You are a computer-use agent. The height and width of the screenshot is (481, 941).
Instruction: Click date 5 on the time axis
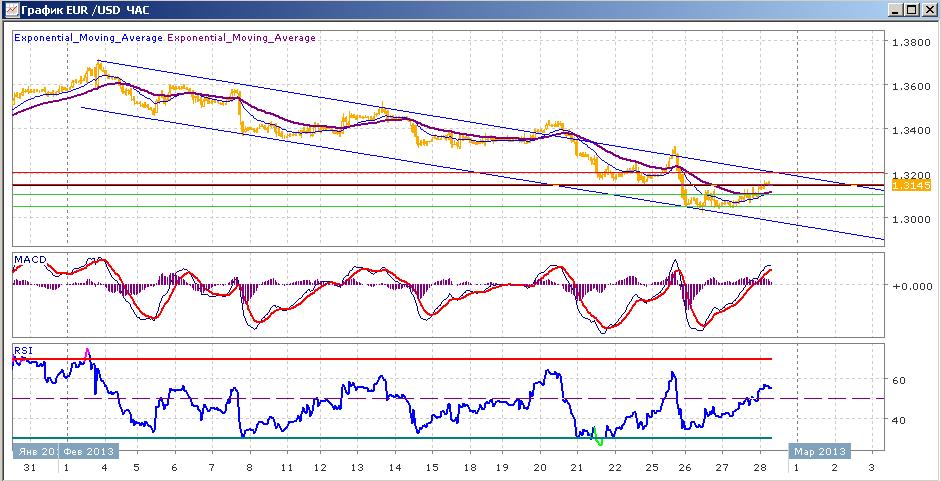[x=137, y=468]
